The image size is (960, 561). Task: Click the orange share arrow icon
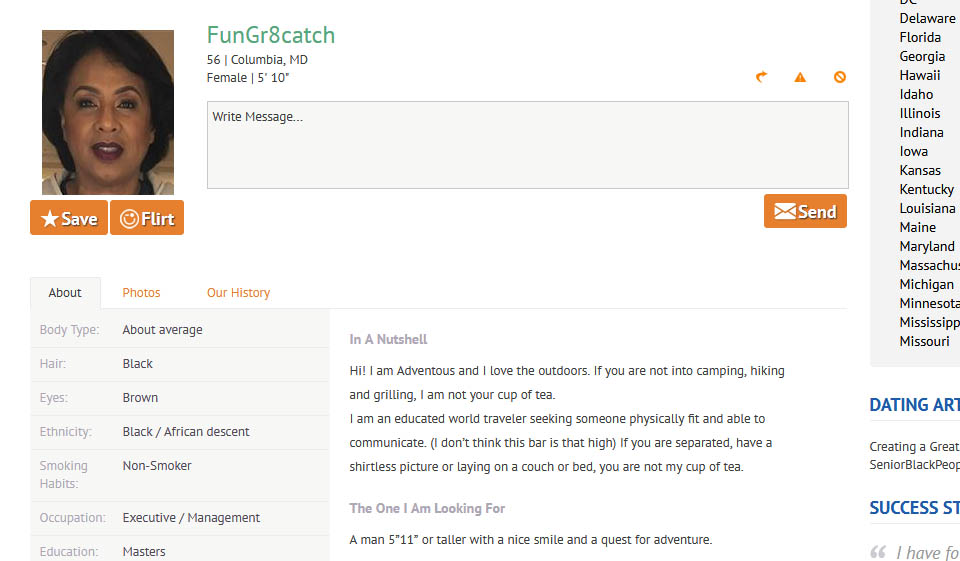coord(761,77)
